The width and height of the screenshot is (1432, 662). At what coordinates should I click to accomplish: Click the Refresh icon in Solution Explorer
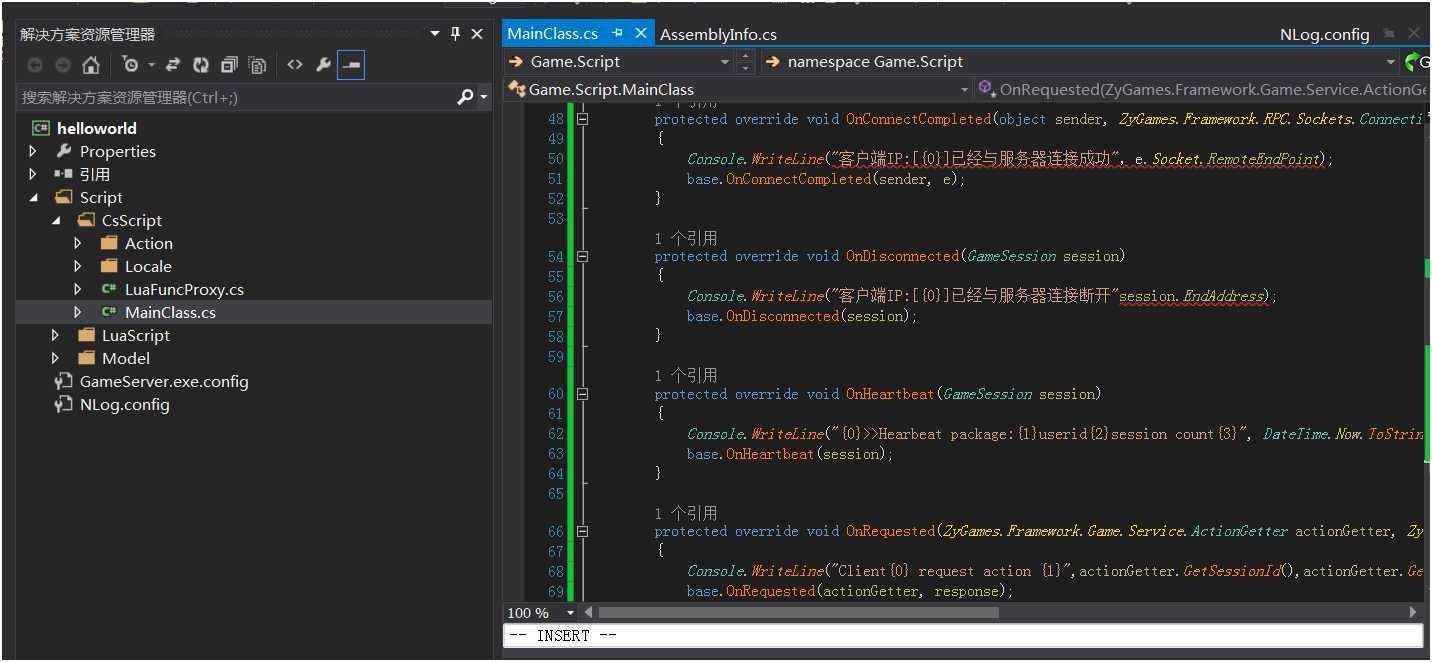point(201,65)
